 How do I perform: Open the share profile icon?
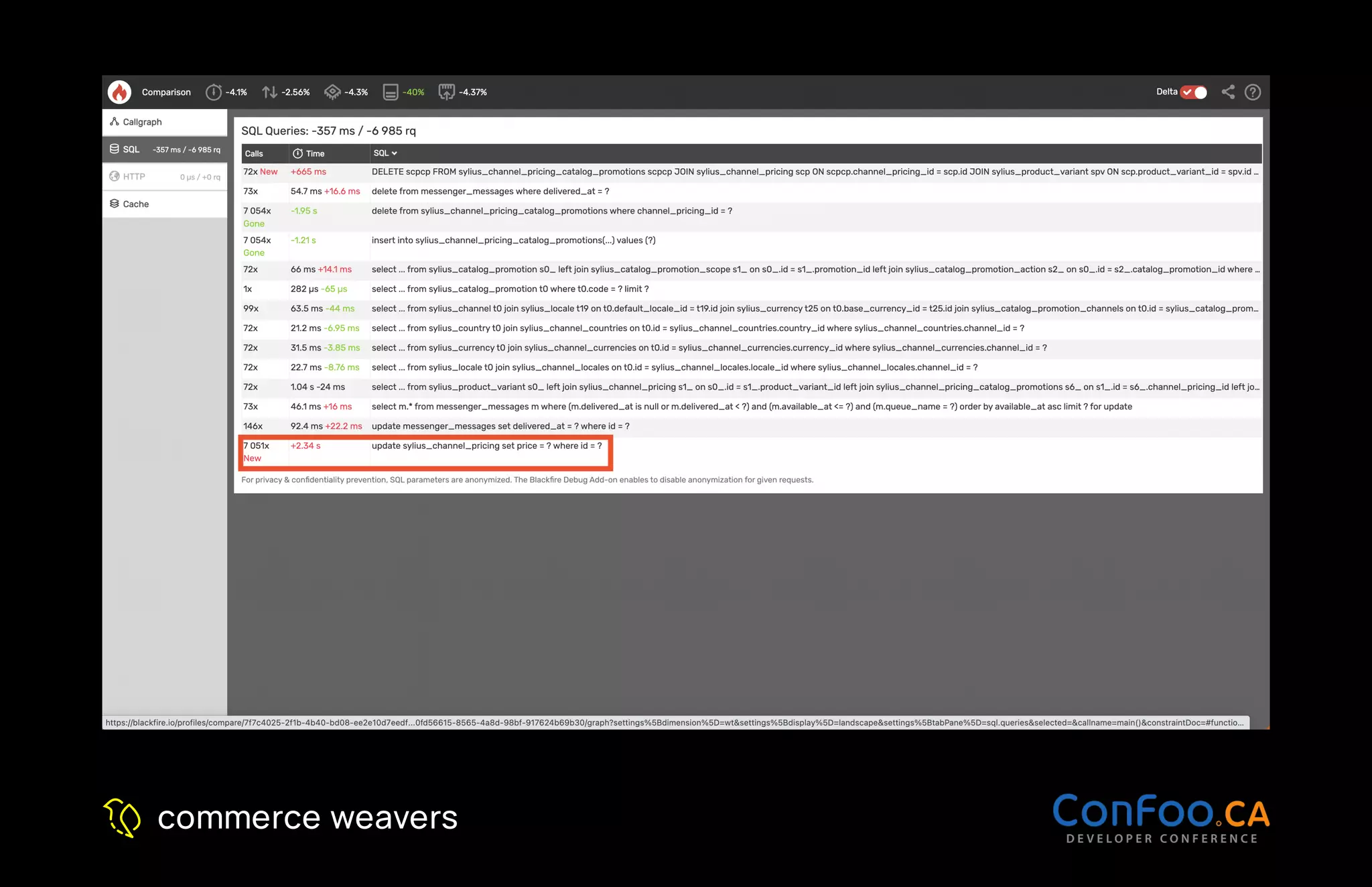[x=1227, y=92]
